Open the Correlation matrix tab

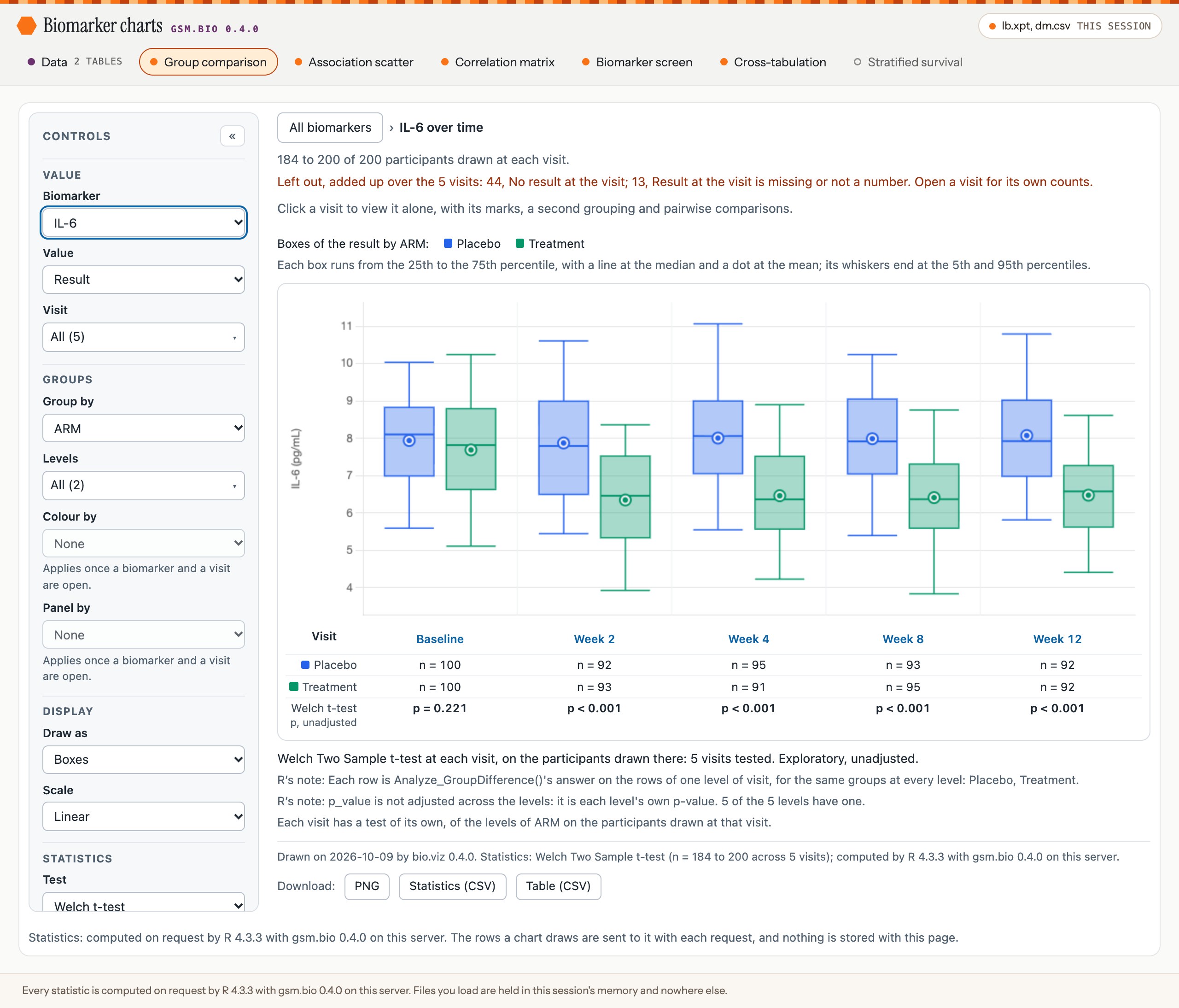point(498,62)
